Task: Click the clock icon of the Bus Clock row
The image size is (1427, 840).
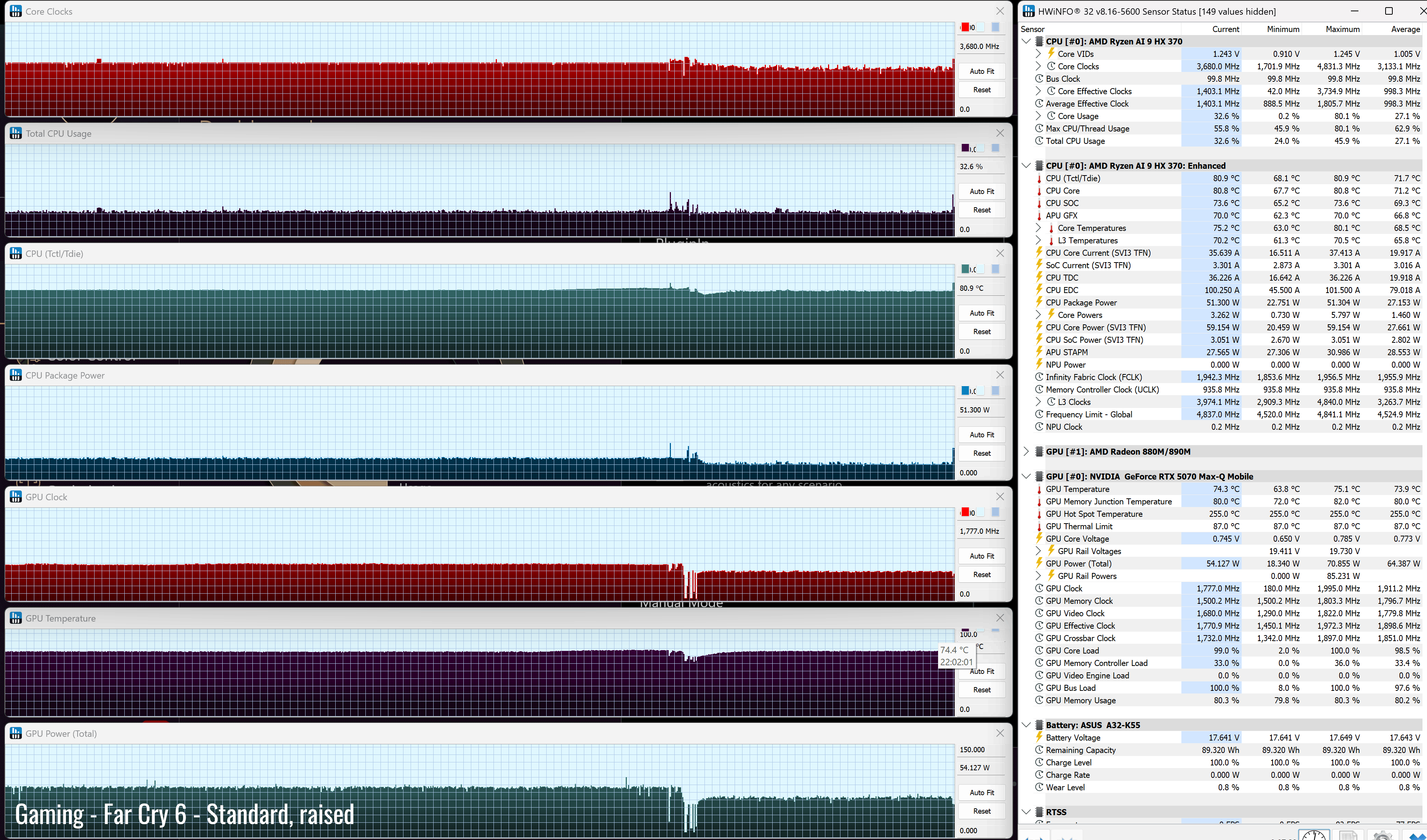Action: pyautogui.click(x=1039, y=79)
